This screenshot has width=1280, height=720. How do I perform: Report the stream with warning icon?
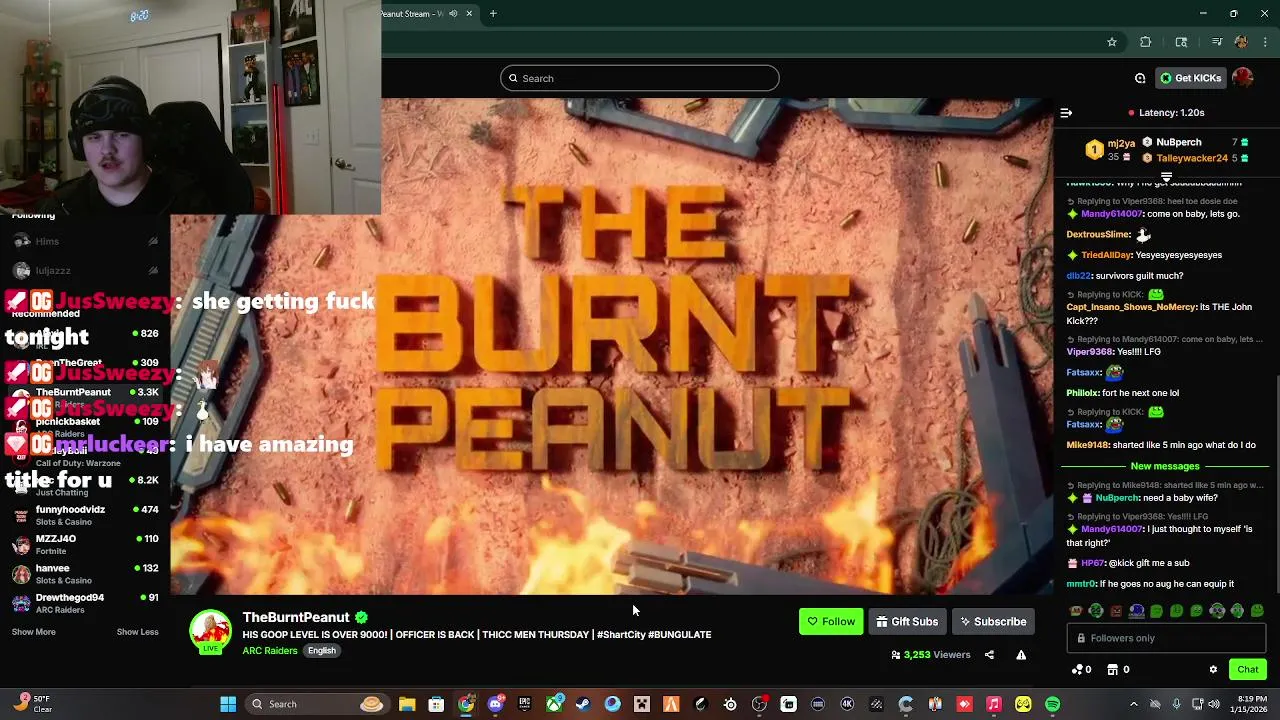[1021, 655]
